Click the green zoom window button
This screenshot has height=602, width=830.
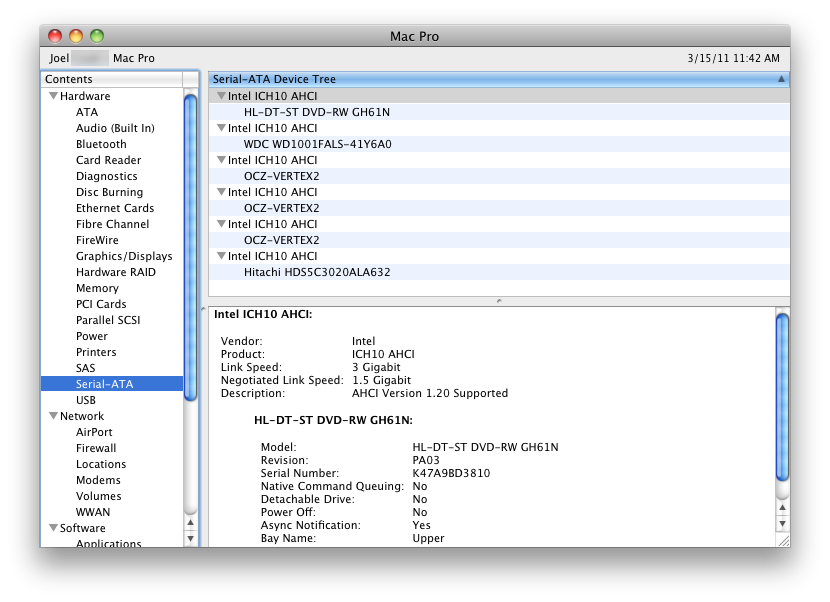tap(97, 36)
